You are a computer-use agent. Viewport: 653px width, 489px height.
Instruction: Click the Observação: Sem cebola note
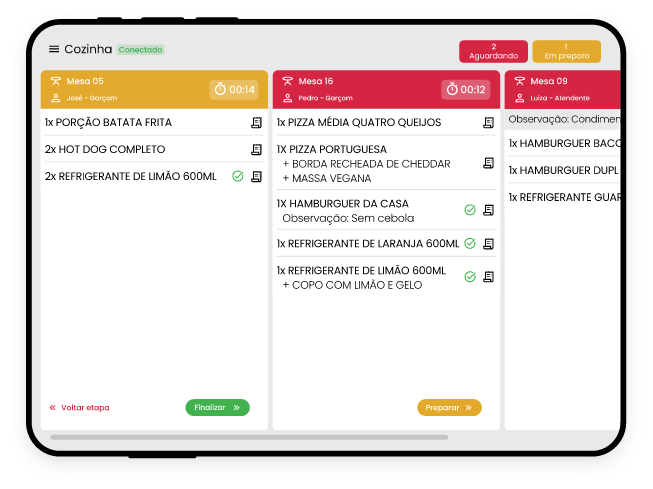point(348,218)
